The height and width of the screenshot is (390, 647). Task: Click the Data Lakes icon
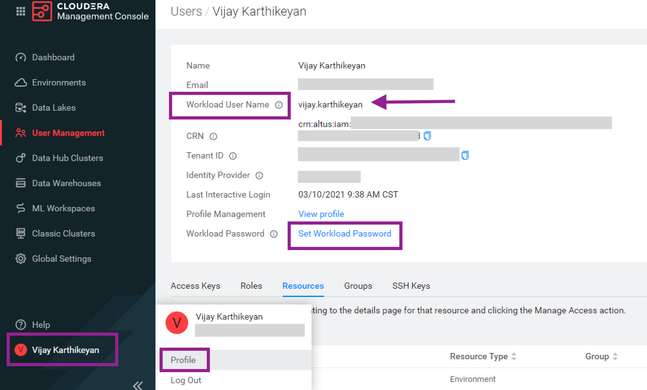[x=21, y=108]
